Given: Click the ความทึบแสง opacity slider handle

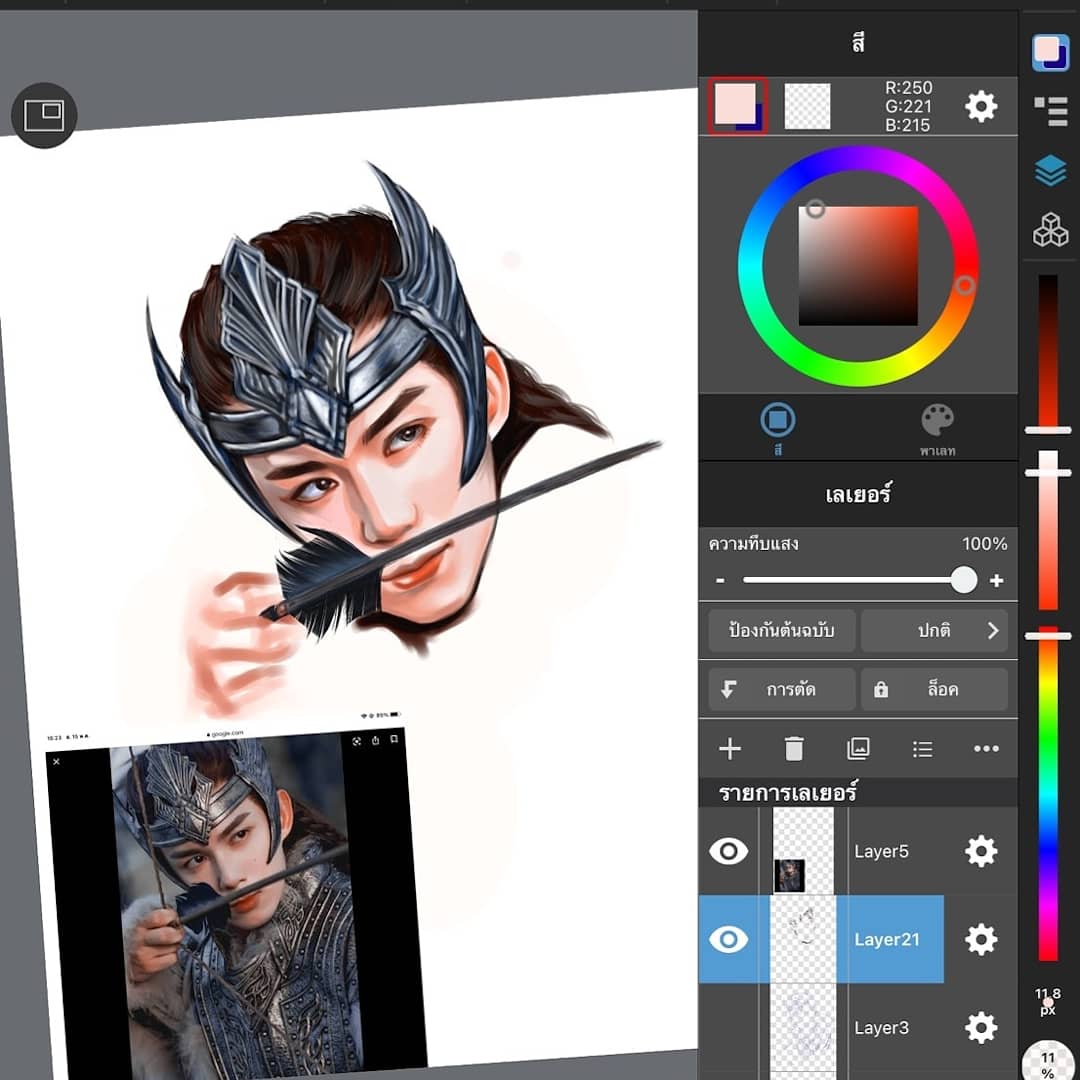Looking at the screenshot, I should (x=964, y=580).
